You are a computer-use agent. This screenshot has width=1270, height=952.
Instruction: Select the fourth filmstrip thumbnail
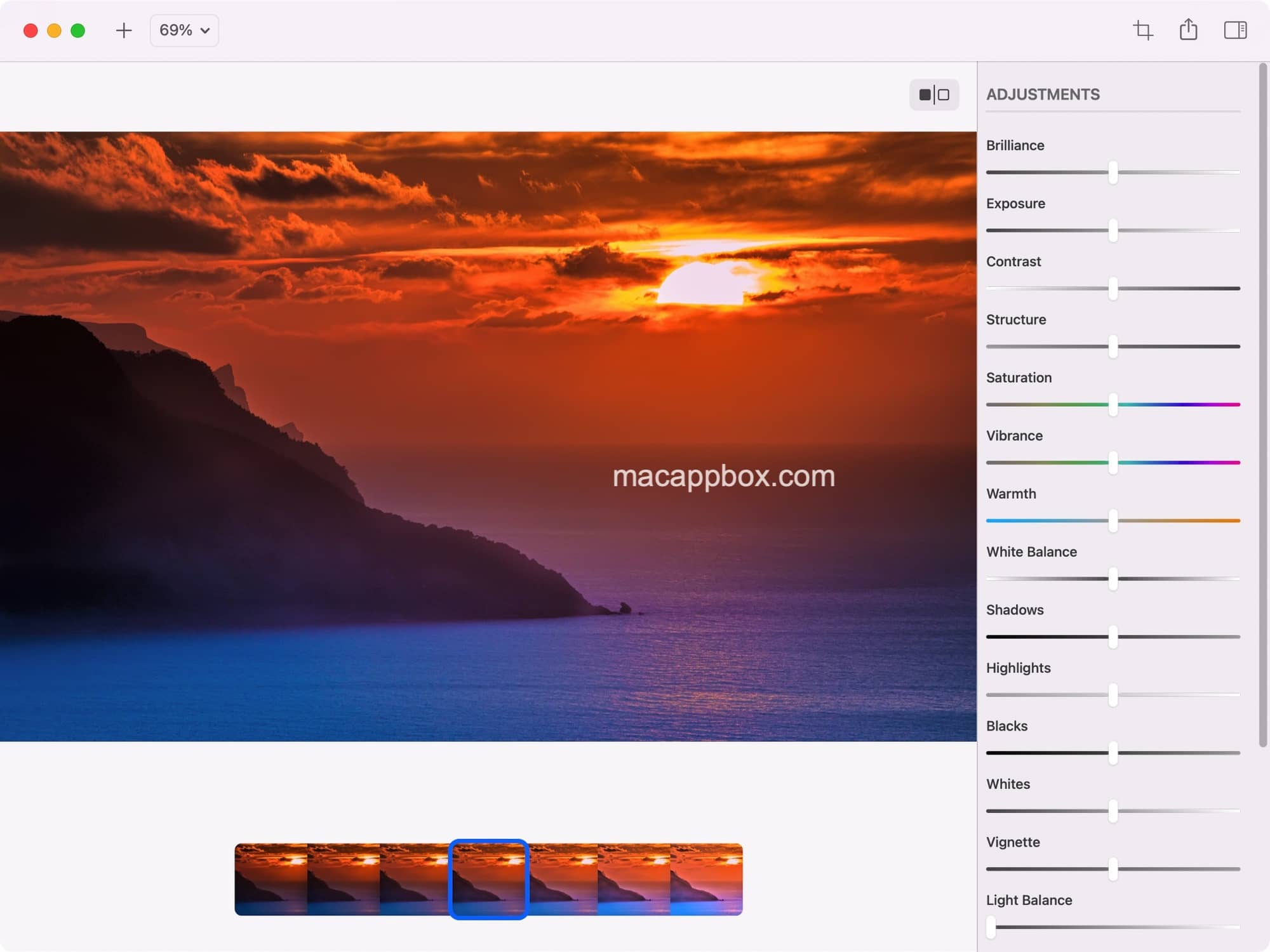coord(488,879)
